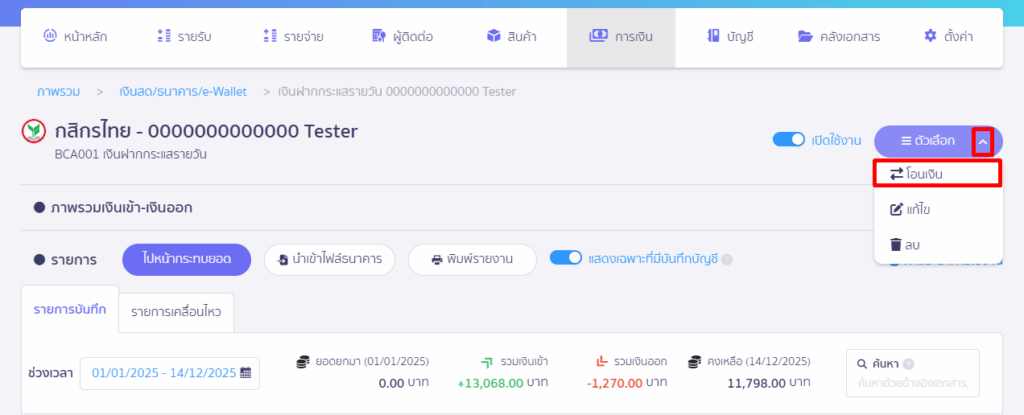Viewport: 1024px width, 415px height.
Task: Click the Kasikorn bank logo icon
Action: (x=33, y=133)
